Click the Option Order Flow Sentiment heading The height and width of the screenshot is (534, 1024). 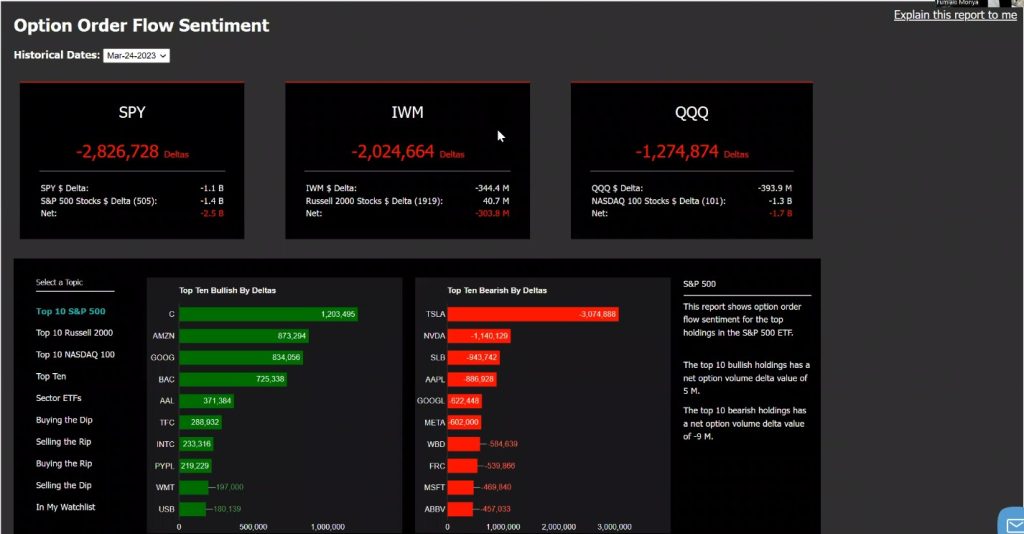click(141, 25)
